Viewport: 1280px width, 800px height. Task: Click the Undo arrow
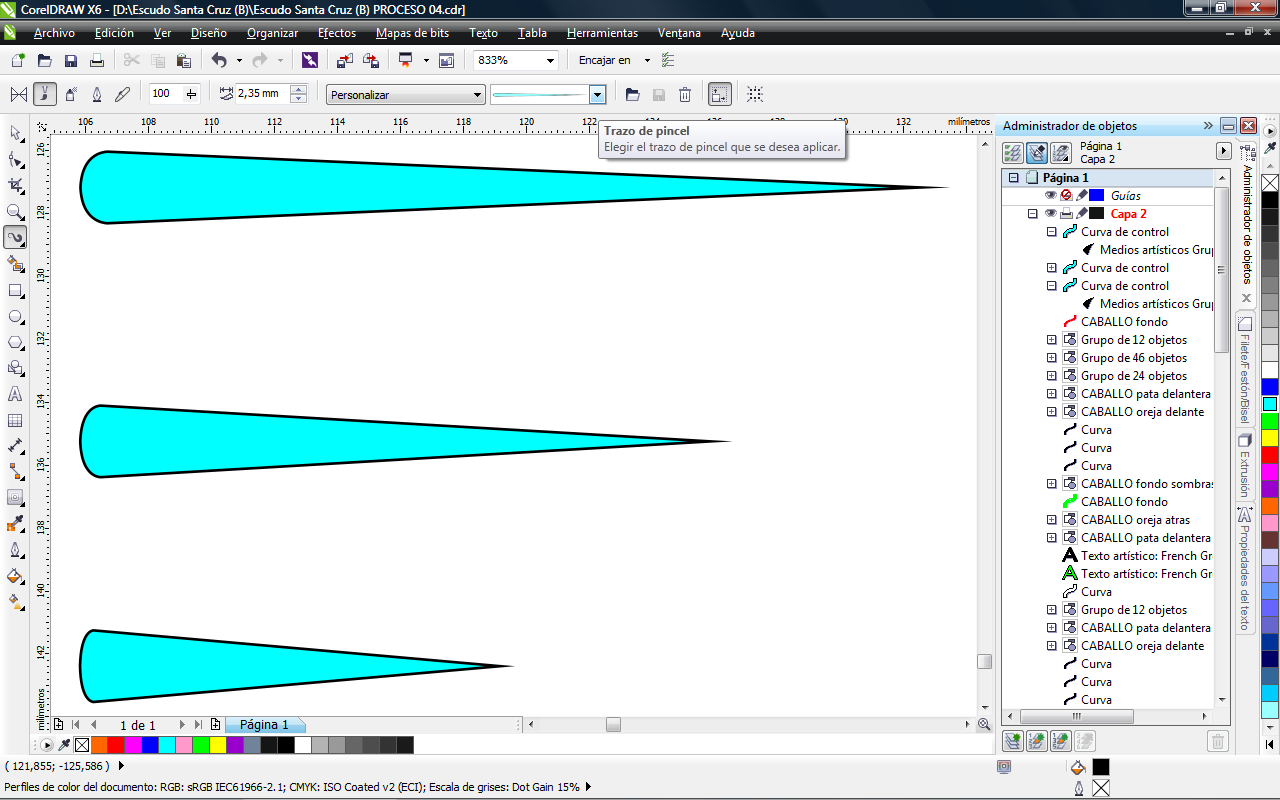pyautogui.click(x=218, y=60)
